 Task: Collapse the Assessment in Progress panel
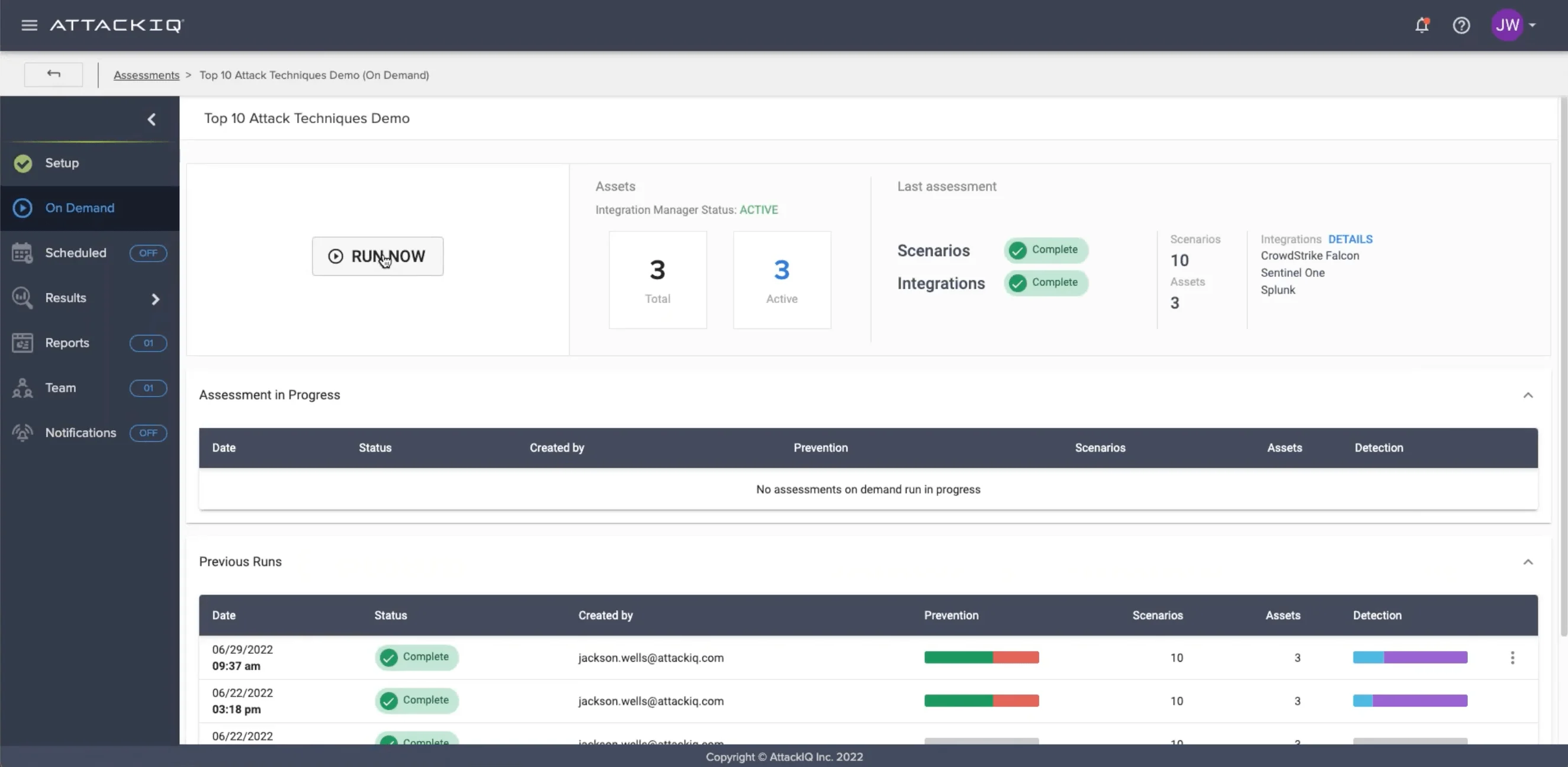pos(1528,395)
